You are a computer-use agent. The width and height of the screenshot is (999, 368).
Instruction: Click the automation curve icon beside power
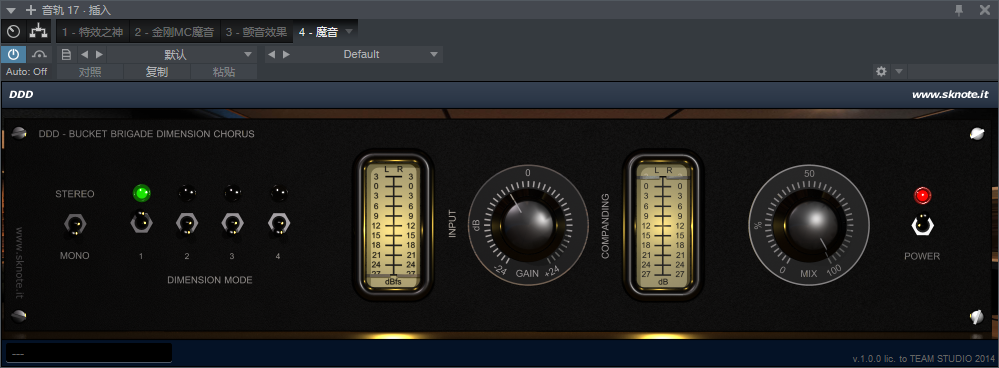pos(40,54)
